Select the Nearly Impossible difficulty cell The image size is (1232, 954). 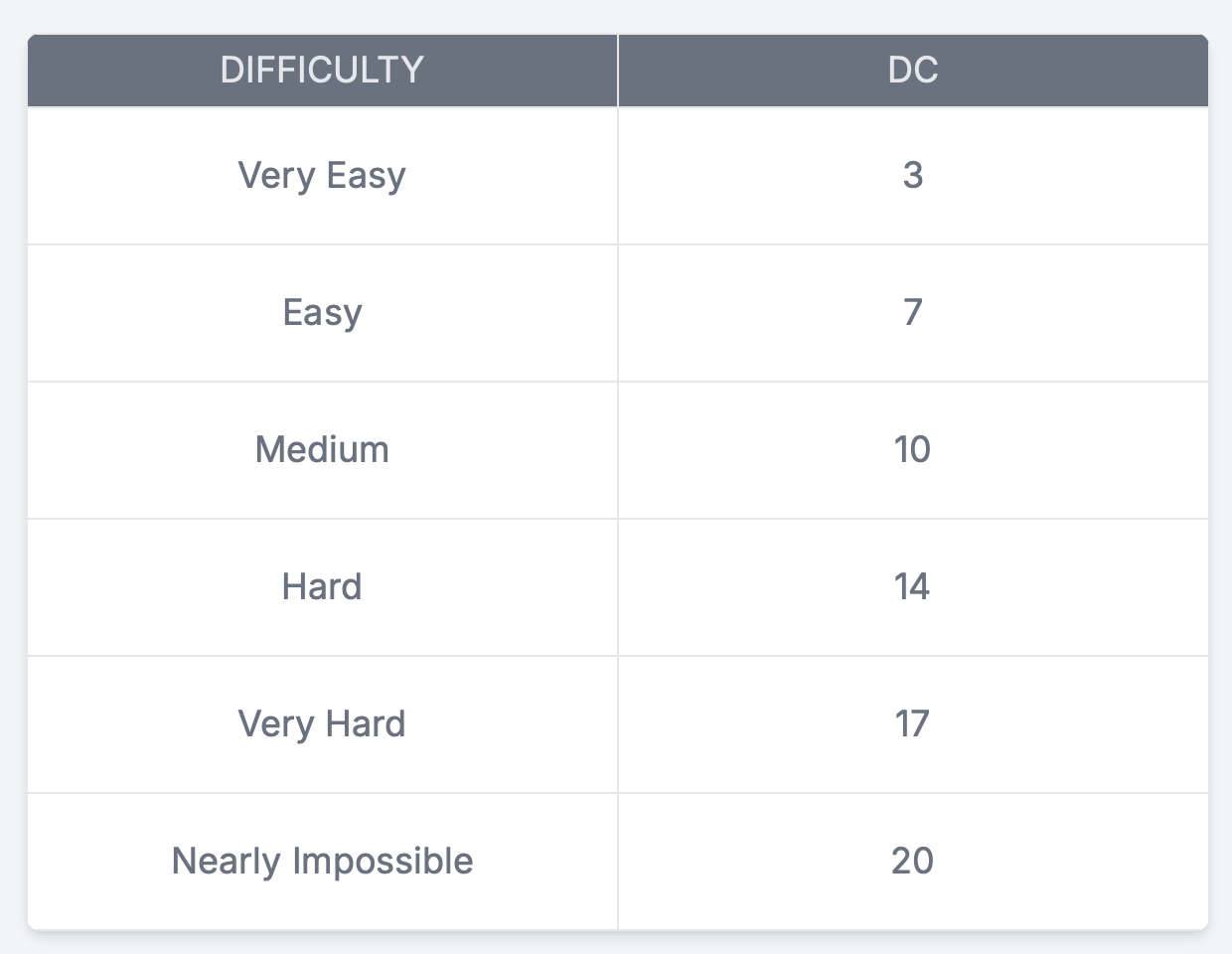[x=322, y=862]
